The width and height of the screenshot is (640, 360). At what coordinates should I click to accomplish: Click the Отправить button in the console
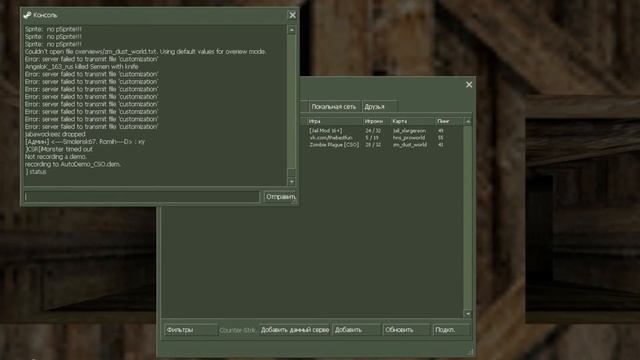(280, 197)
